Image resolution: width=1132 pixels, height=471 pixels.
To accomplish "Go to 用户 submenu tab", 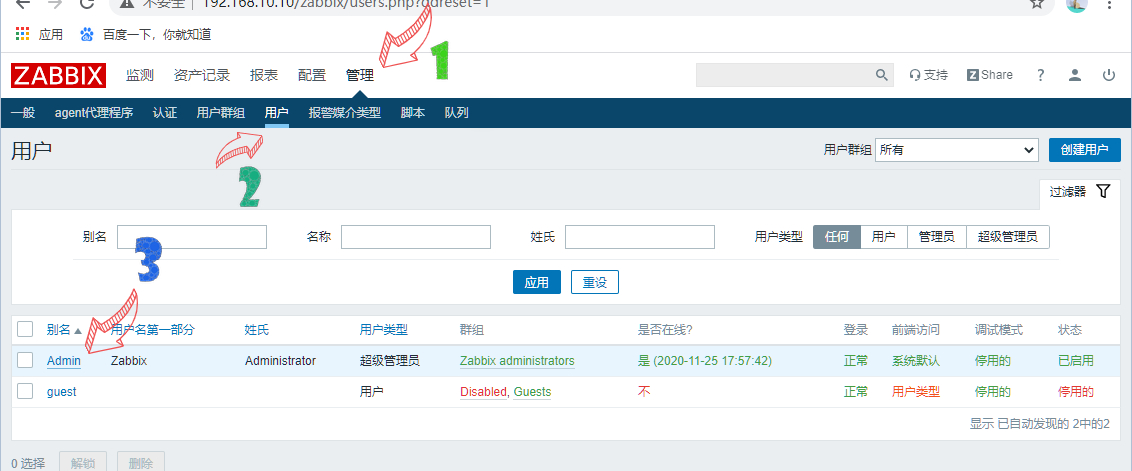I will (x=277, y=113).
